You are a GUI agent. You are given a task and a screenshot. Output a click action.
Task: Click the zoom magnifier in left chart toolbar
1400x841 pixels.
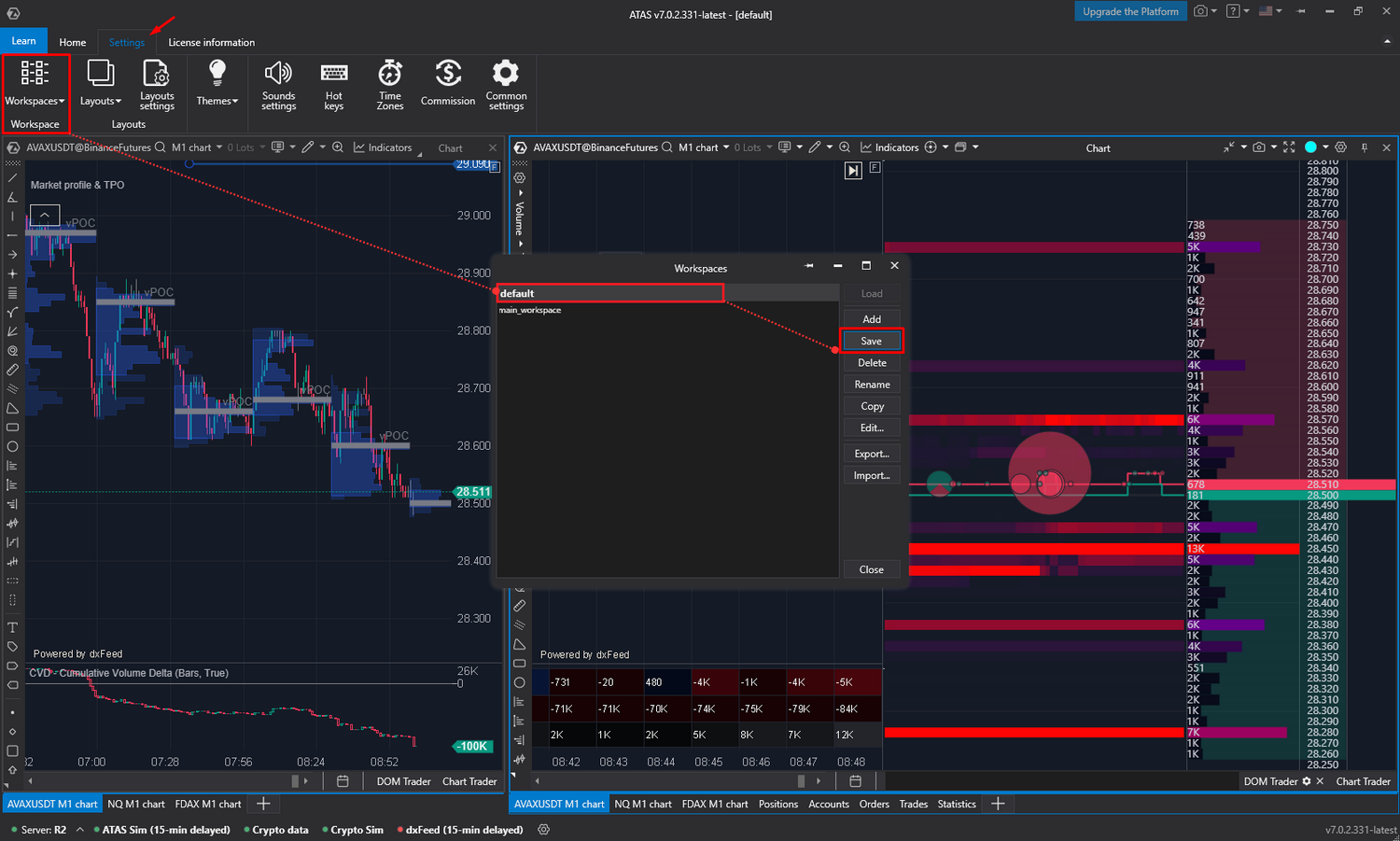(x=338, y=147)
